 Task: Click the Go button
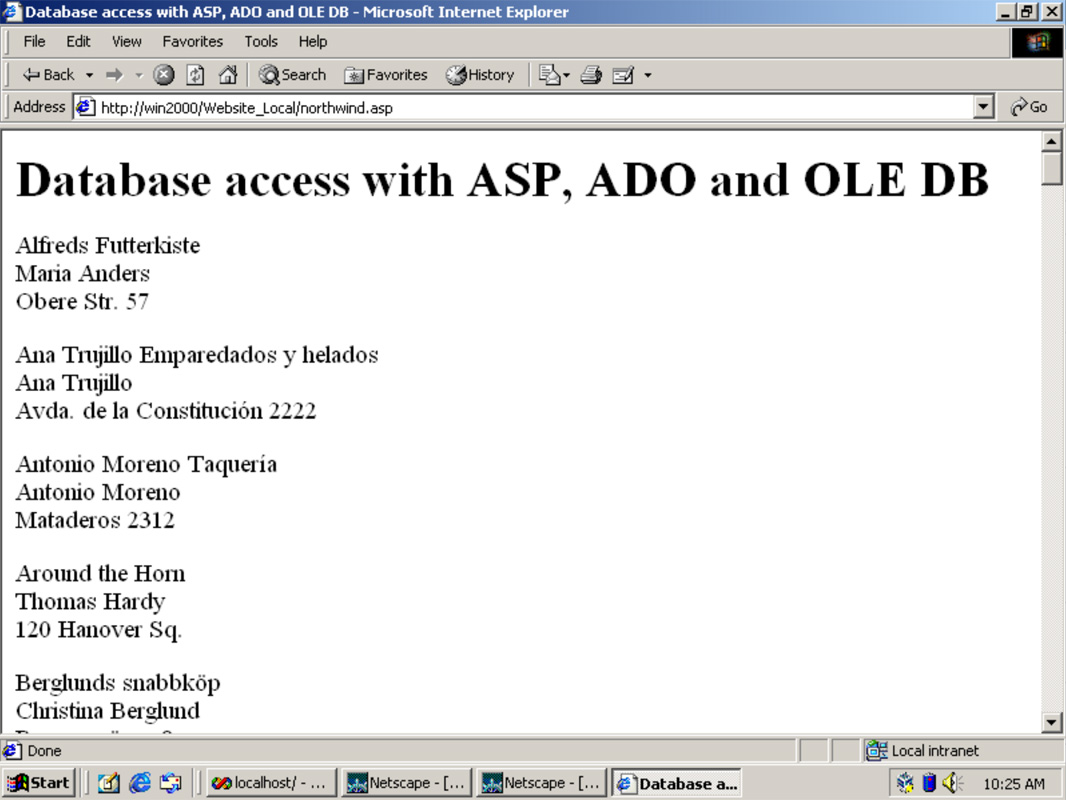point(1029,107)
